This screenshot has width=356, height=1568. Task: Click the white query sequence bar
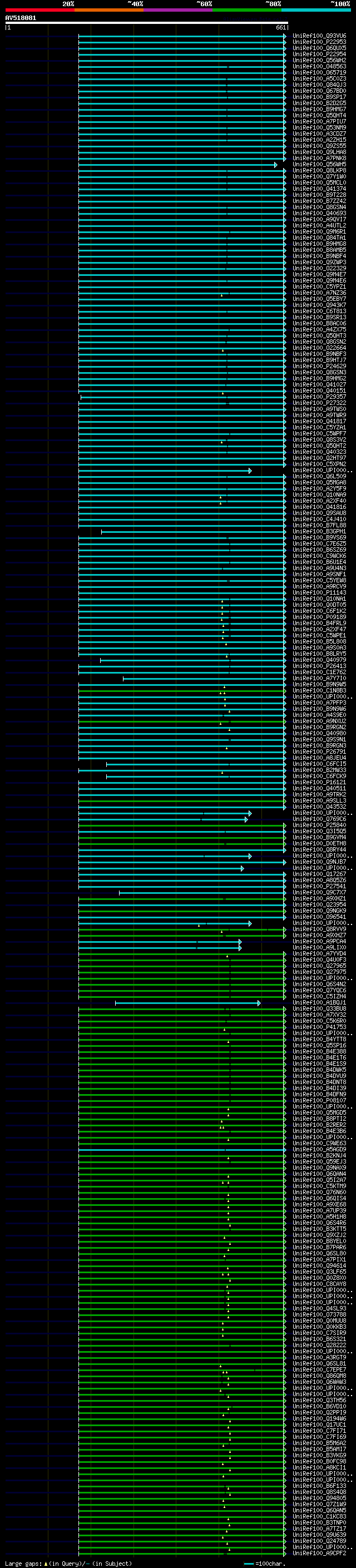146,23
